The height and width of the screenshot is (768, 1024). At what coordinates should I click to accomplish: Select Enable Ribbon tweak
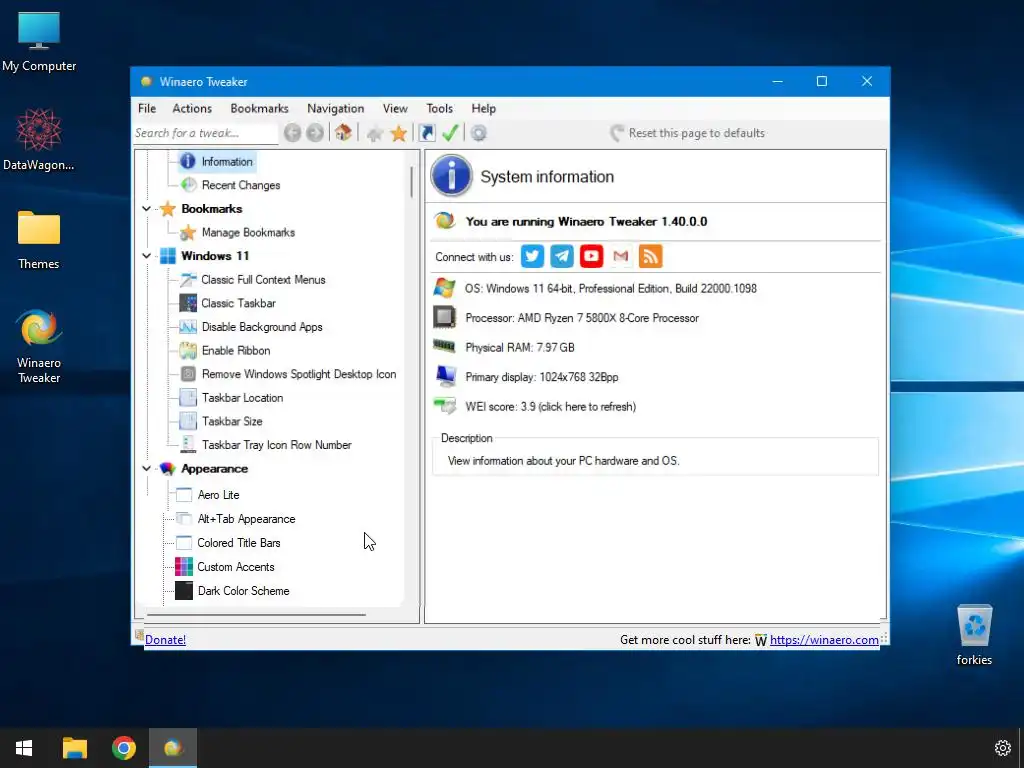point(226,351)
